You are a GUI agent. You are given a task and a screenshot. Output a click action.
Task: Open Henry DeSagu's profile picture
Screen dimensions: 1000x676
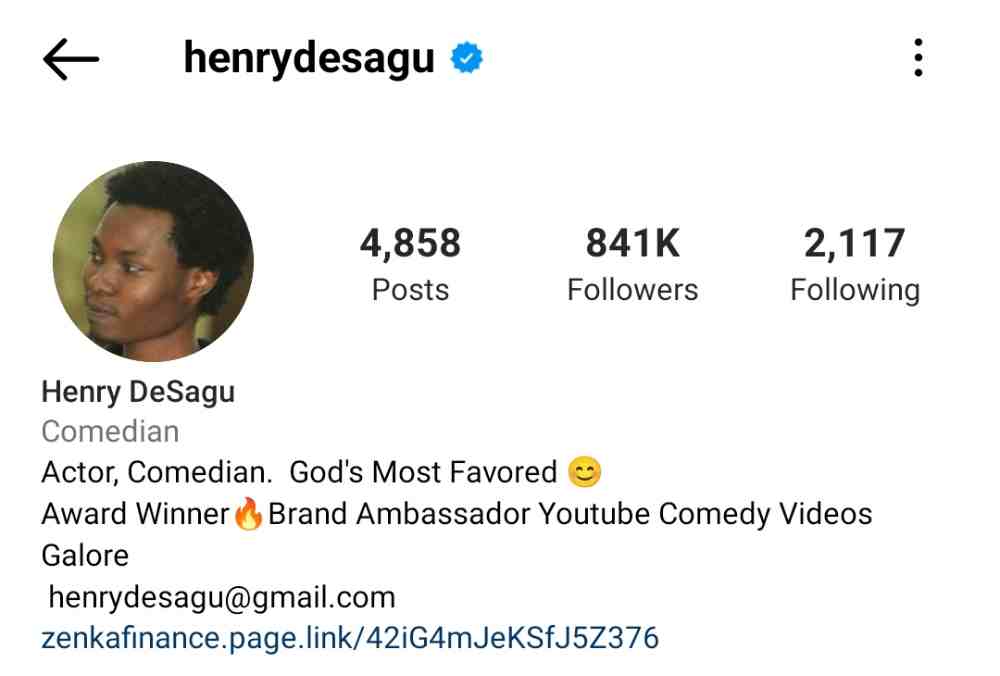point(153,261)
